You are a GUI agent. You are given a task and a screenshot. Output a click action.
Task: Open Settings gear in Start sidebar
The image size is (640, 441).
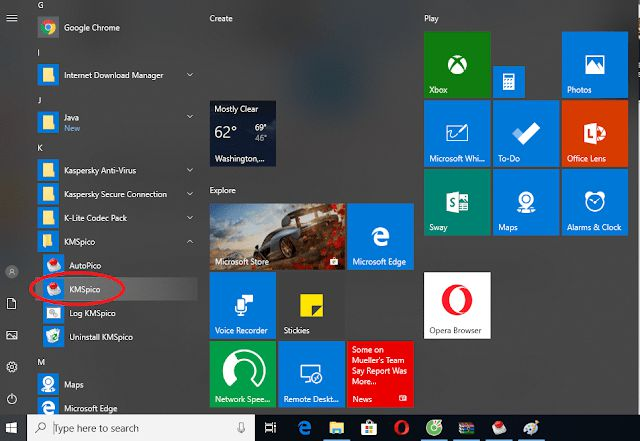click(12, 367)
